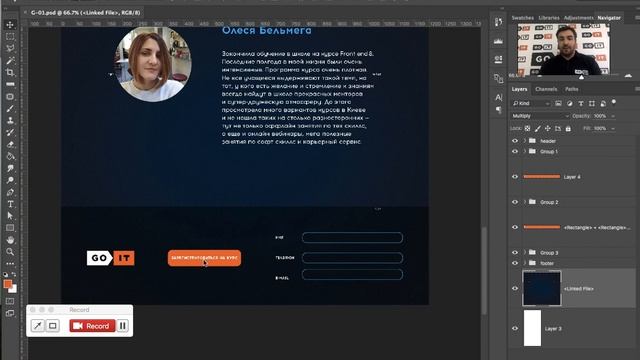Filter layers by smart objects

(603, 104)
